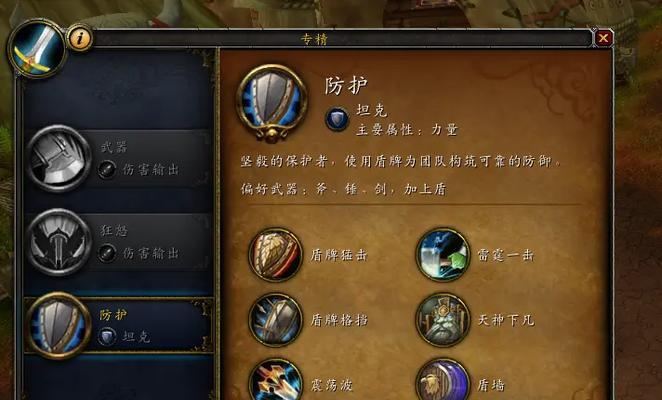
Task: Click the 防护 tank role indicator badge
Action: (107, 337)
